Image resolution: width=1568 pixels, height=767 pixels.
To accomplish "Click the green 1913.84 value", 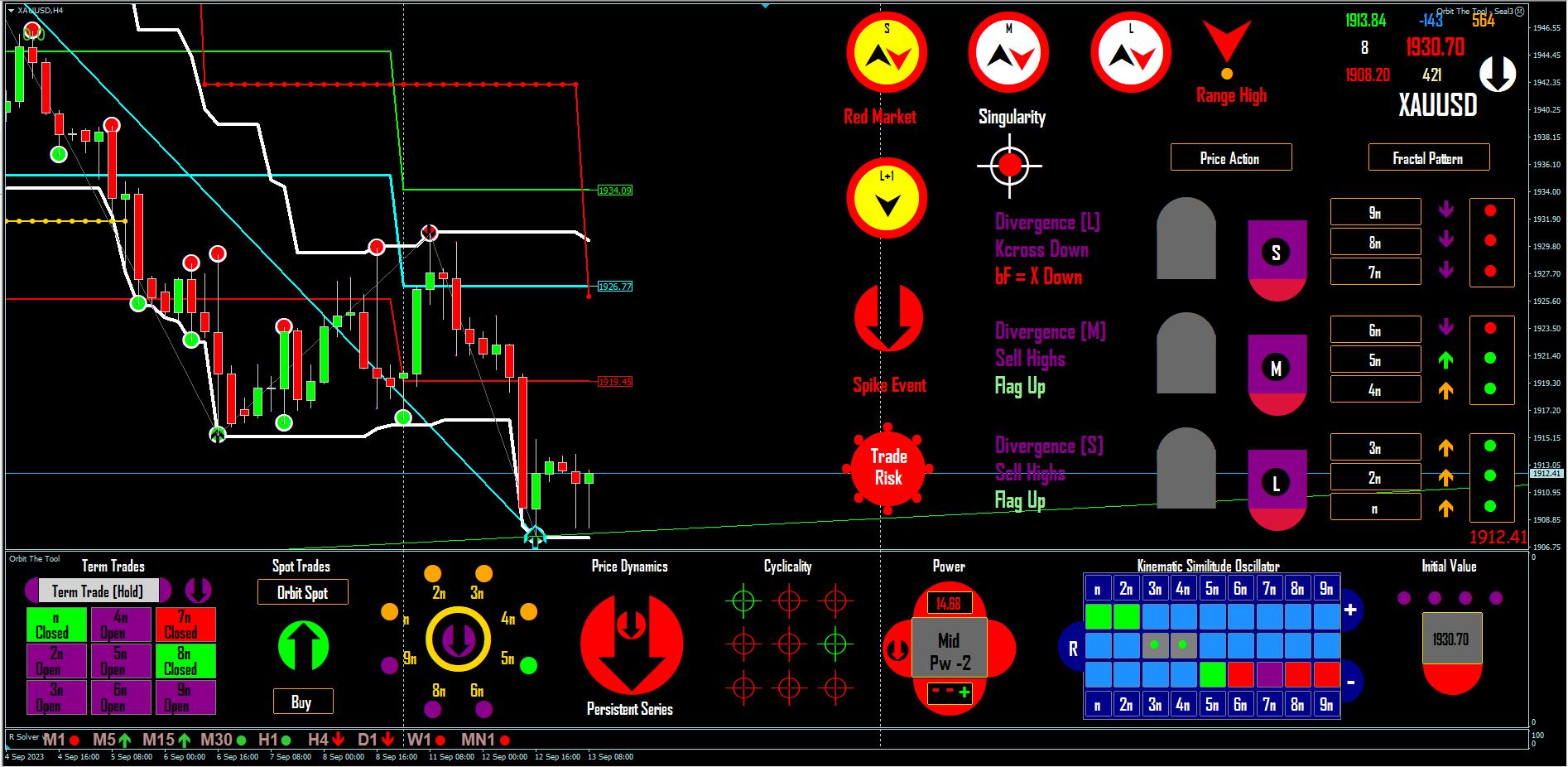I will click(1365, 21).
